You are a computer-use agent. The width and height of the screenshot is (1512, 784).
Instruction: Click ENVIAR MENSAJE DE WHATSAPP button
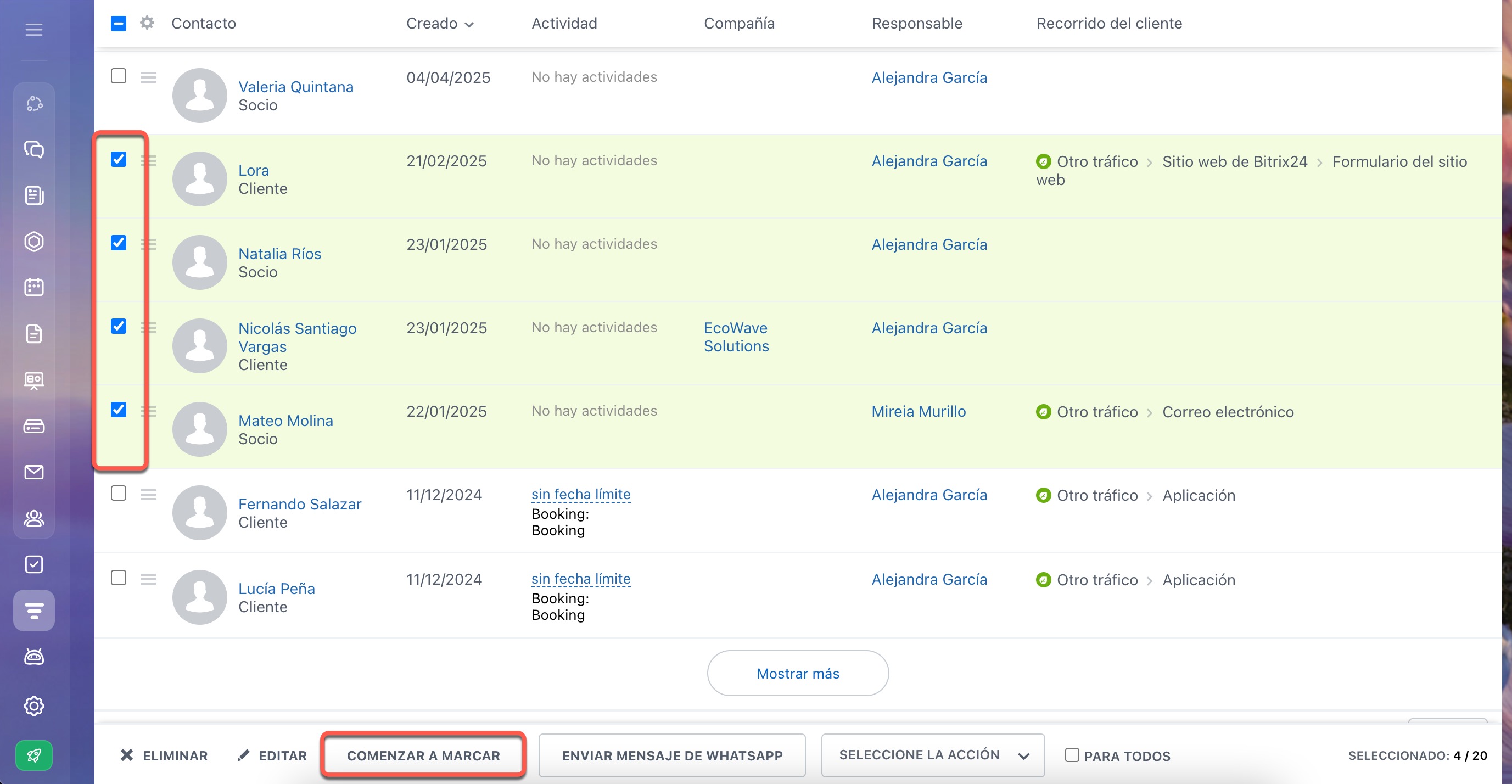tap(672, 755)
